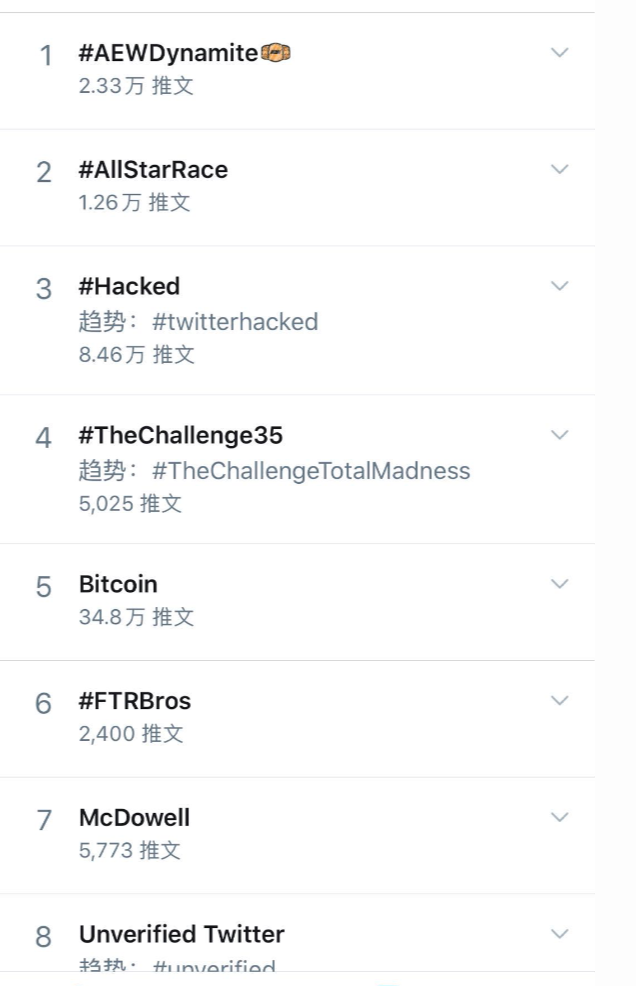Expand the chevron next to #AllStarRace
The height and width of the screenshot is (986, 636).
click(560, 168)
